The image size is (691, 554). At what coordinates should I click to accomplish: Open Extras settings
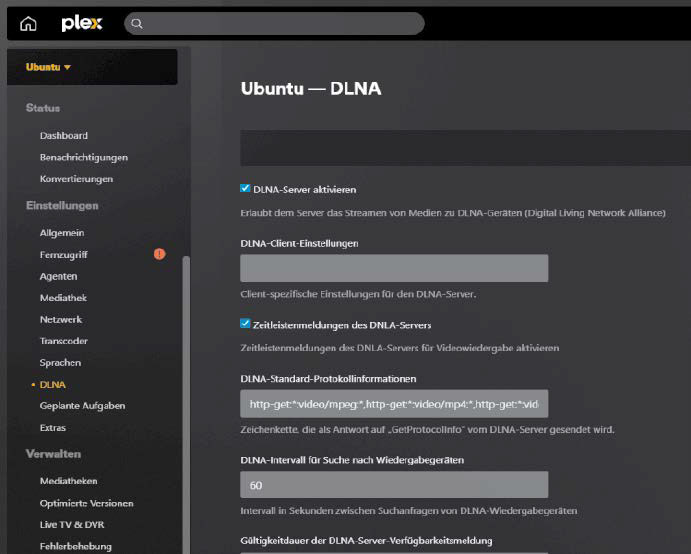[x=52, y=428]
